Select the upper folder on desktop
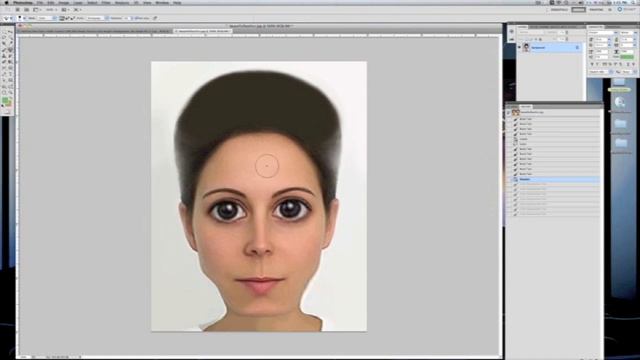The height and width of the screenshot is (360, 640). pos(620,123)
